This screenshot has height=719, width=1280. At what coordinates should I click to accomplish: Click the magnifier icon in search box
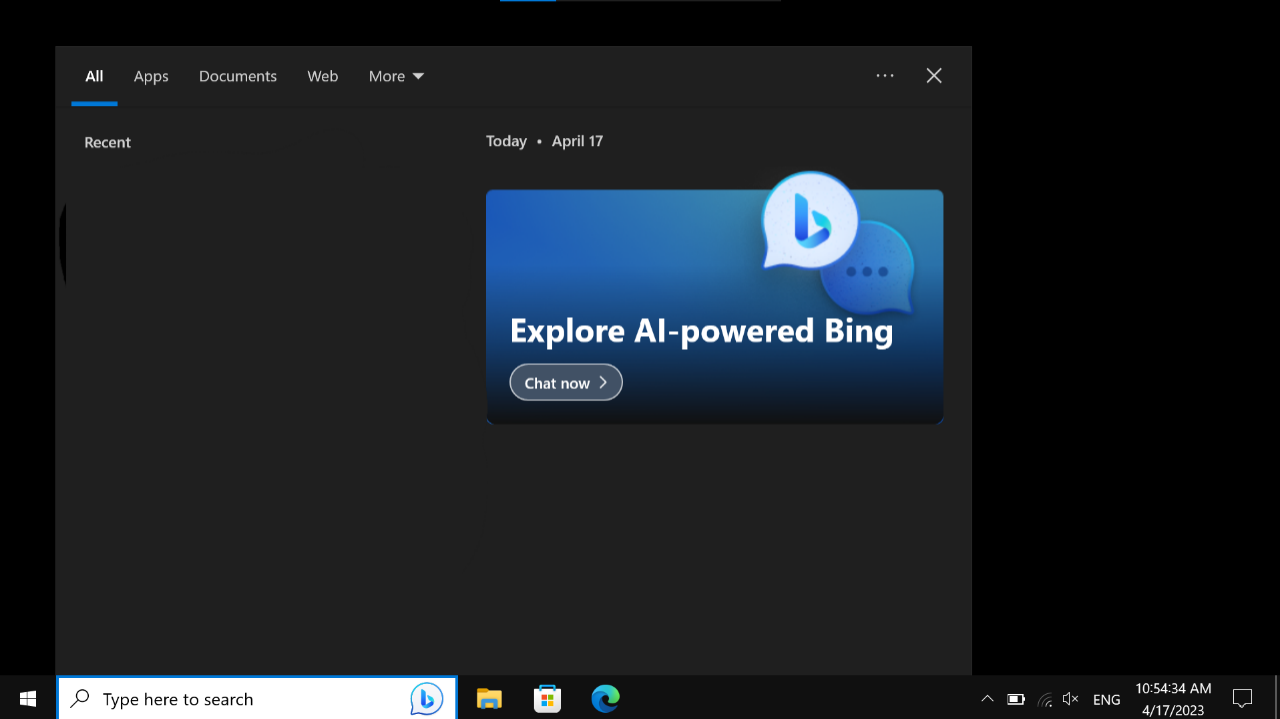(81, 698)
